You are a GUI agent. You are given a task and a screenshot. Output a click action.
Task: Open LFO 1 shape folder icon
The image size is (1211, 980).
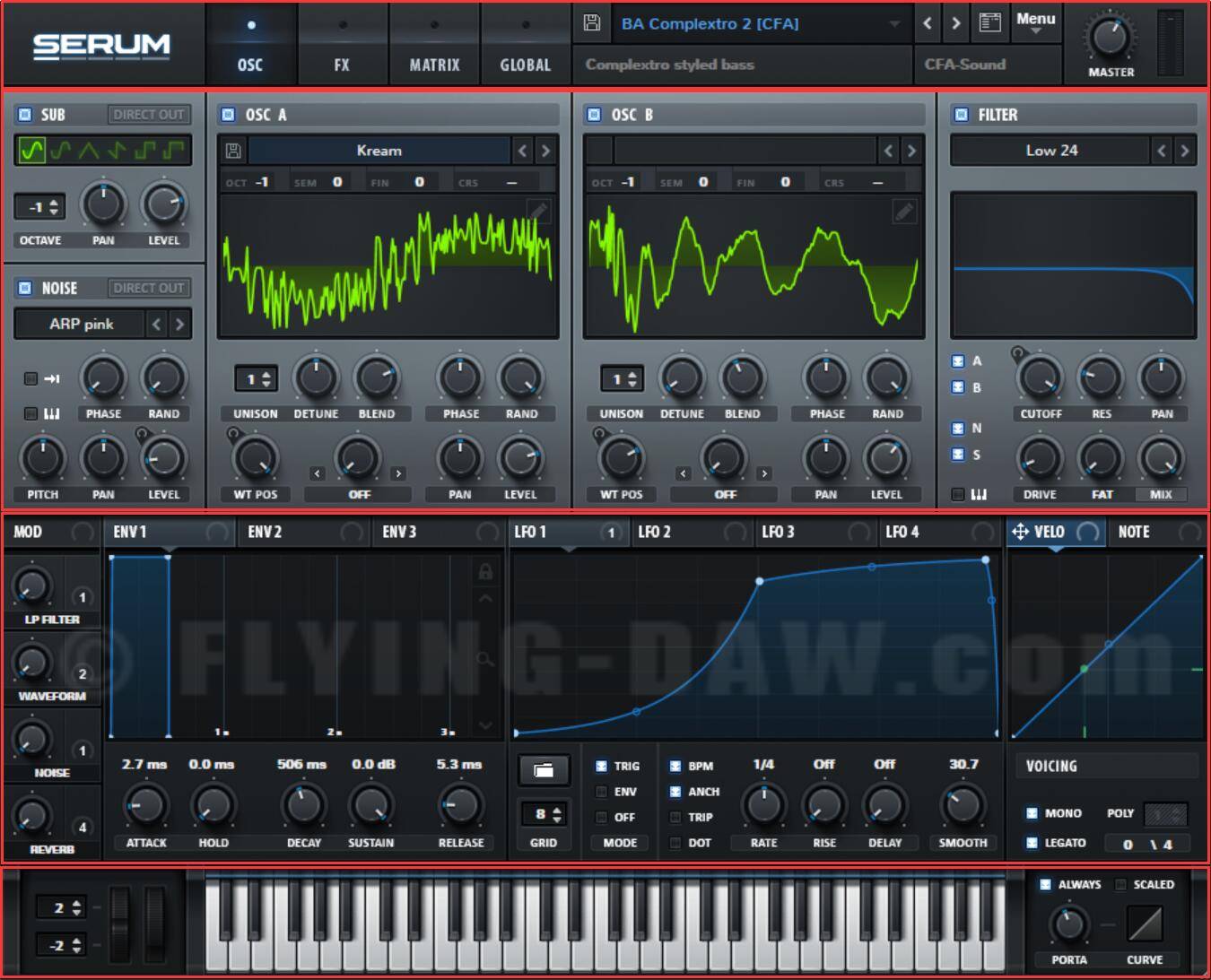[x=544, y=769]
